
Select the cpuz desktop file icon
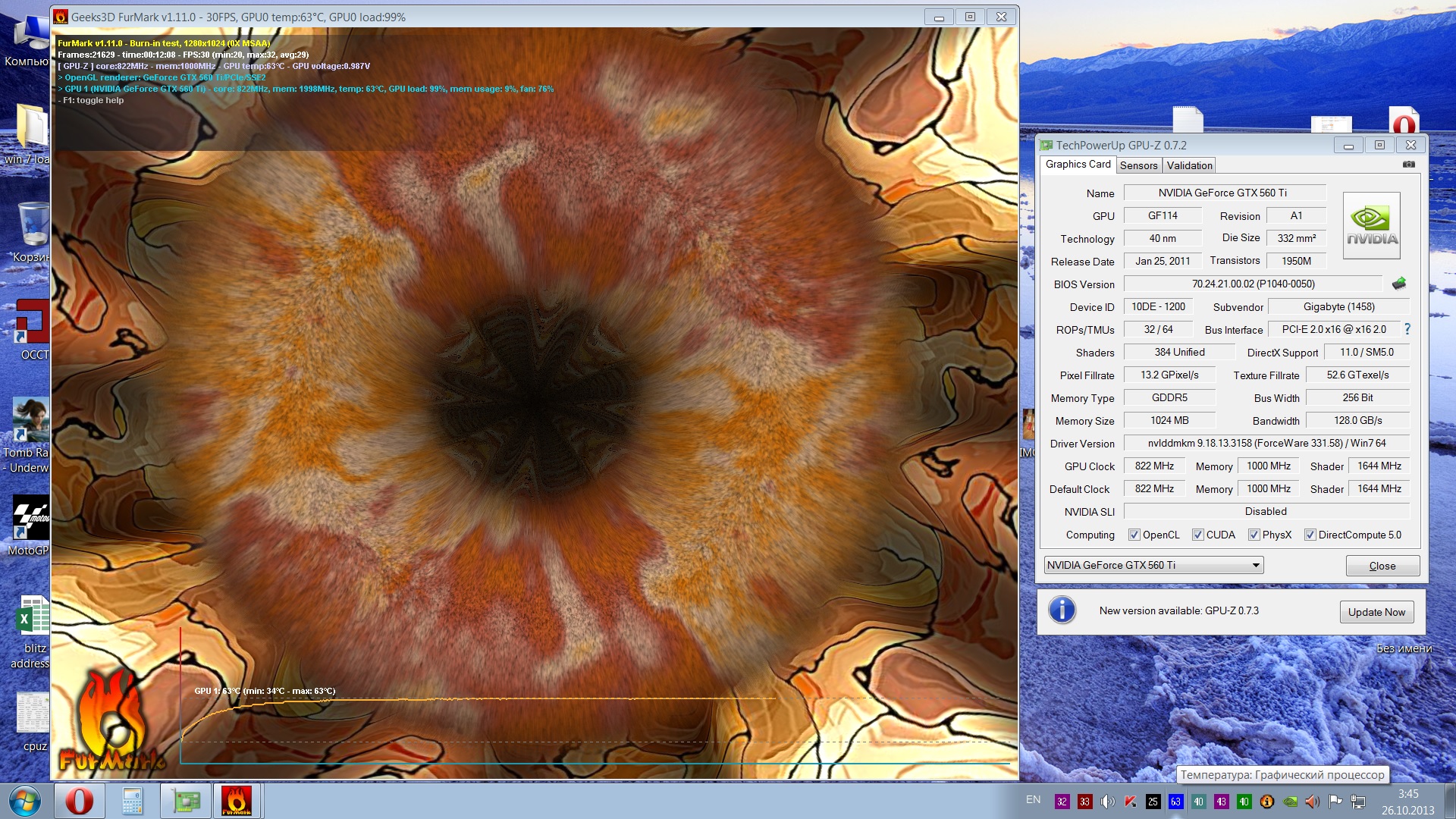pos(33,721)
